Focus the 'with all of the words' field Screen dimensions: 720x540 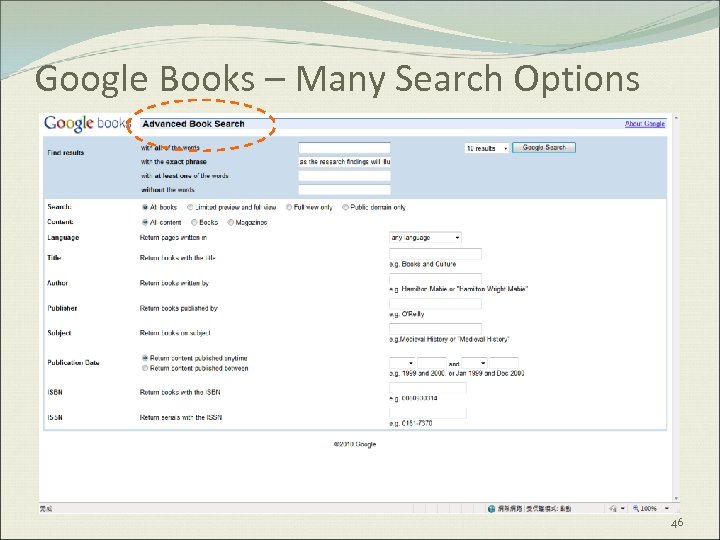tap(344, 148)
